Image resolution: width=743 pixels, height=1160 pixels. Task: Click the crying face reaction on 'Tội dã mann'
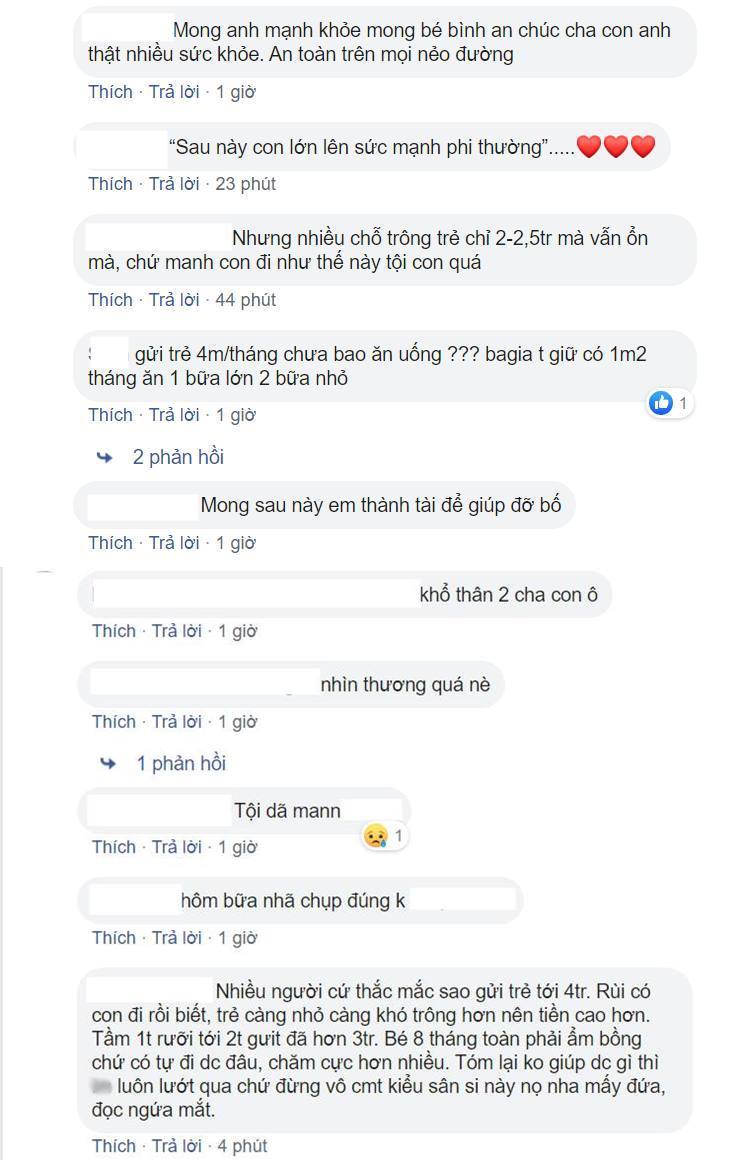(x=376, y=836)
